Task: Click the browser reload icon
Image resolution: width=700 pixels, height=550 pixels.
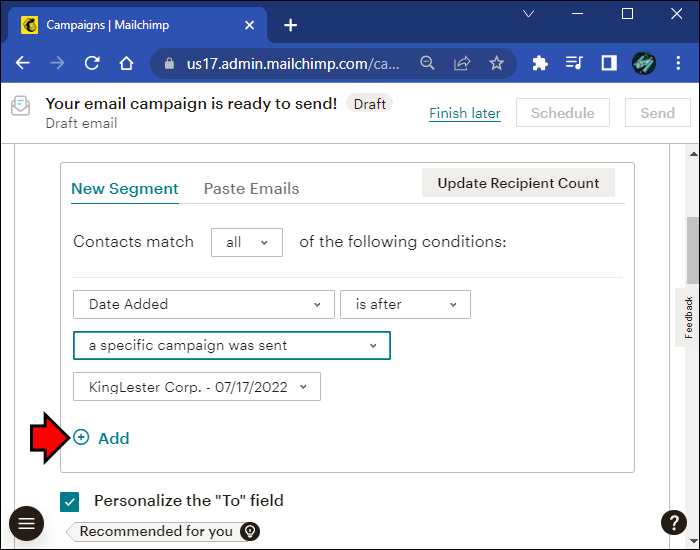Action: click(x=92, y=63)
